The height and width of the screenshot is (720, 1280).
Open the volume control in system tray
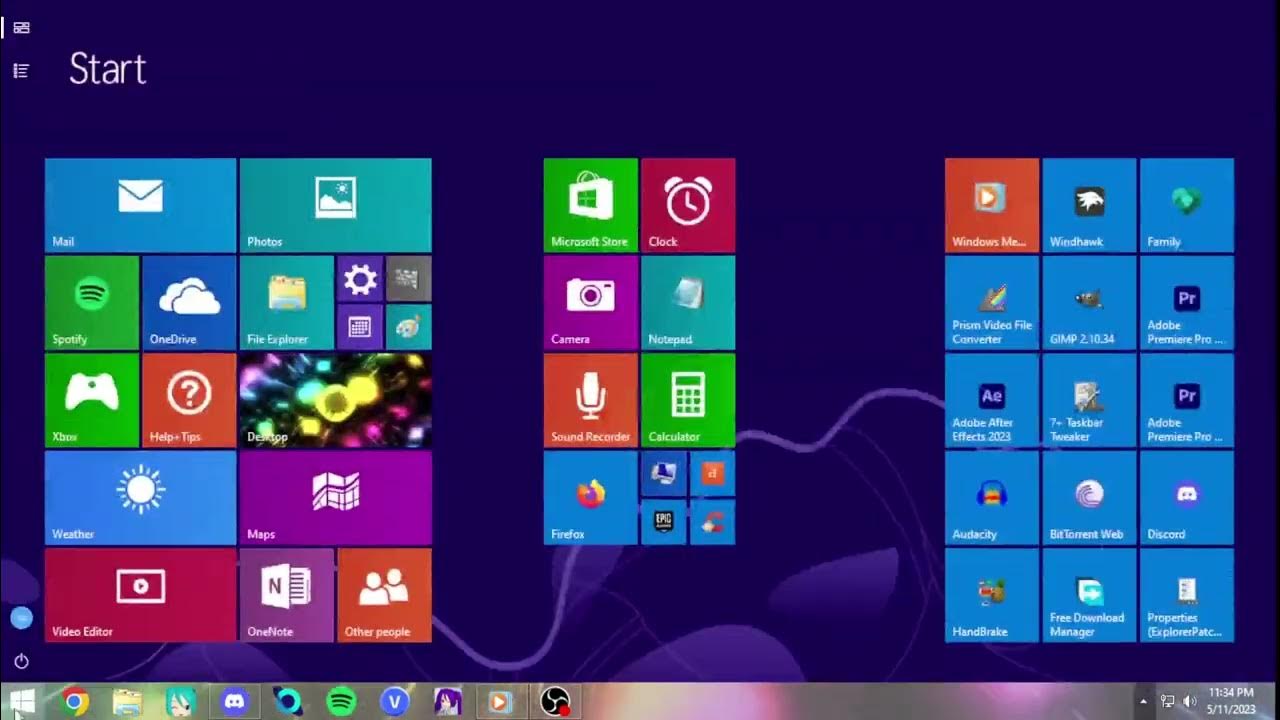[x=1190, y=702]
